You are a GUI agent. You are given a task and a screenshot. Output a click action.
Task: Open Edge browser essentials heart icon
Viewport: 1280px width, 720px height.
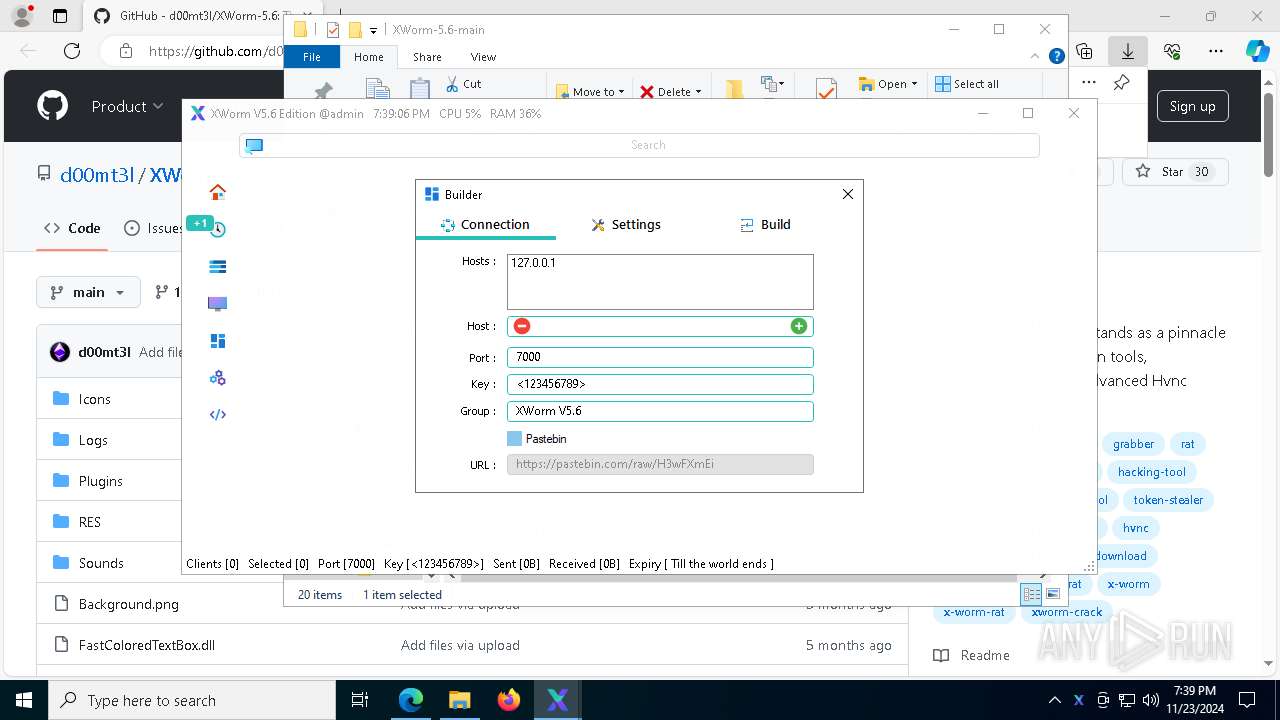pos(1172,51)
